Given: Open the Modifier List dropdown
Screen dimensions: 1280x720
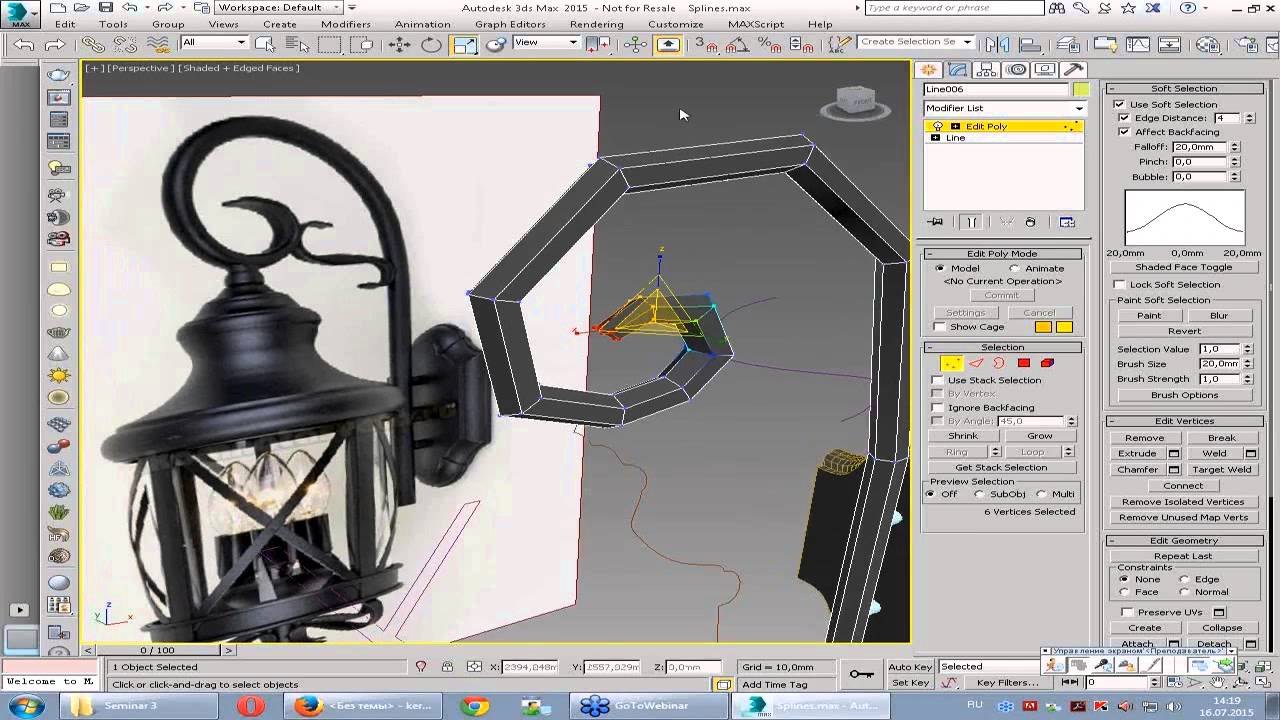Looking at the screenshot, I should [1004, 108].
